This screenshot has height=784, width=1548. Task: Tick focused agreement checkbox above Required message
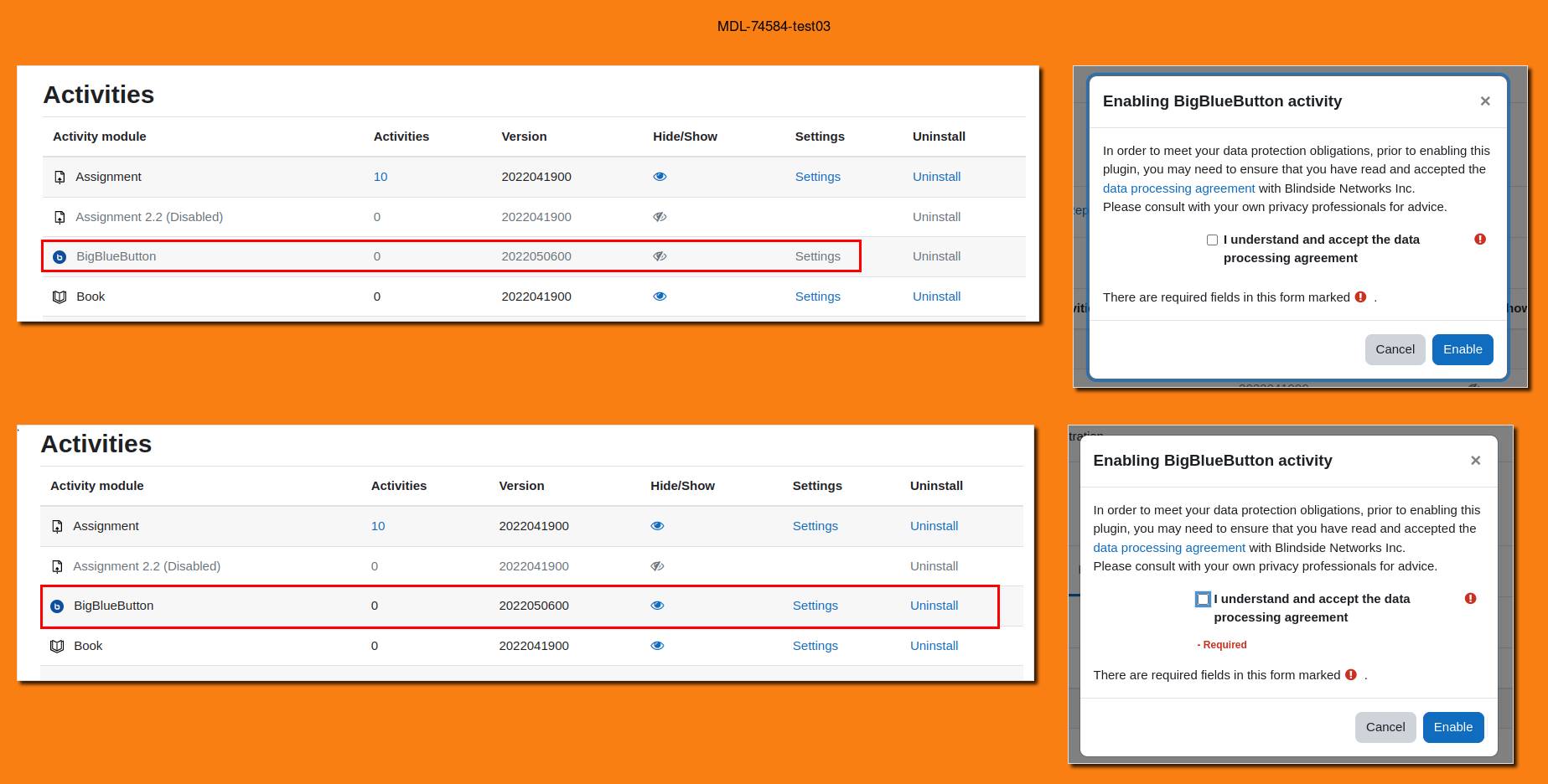coord(1203,600)
